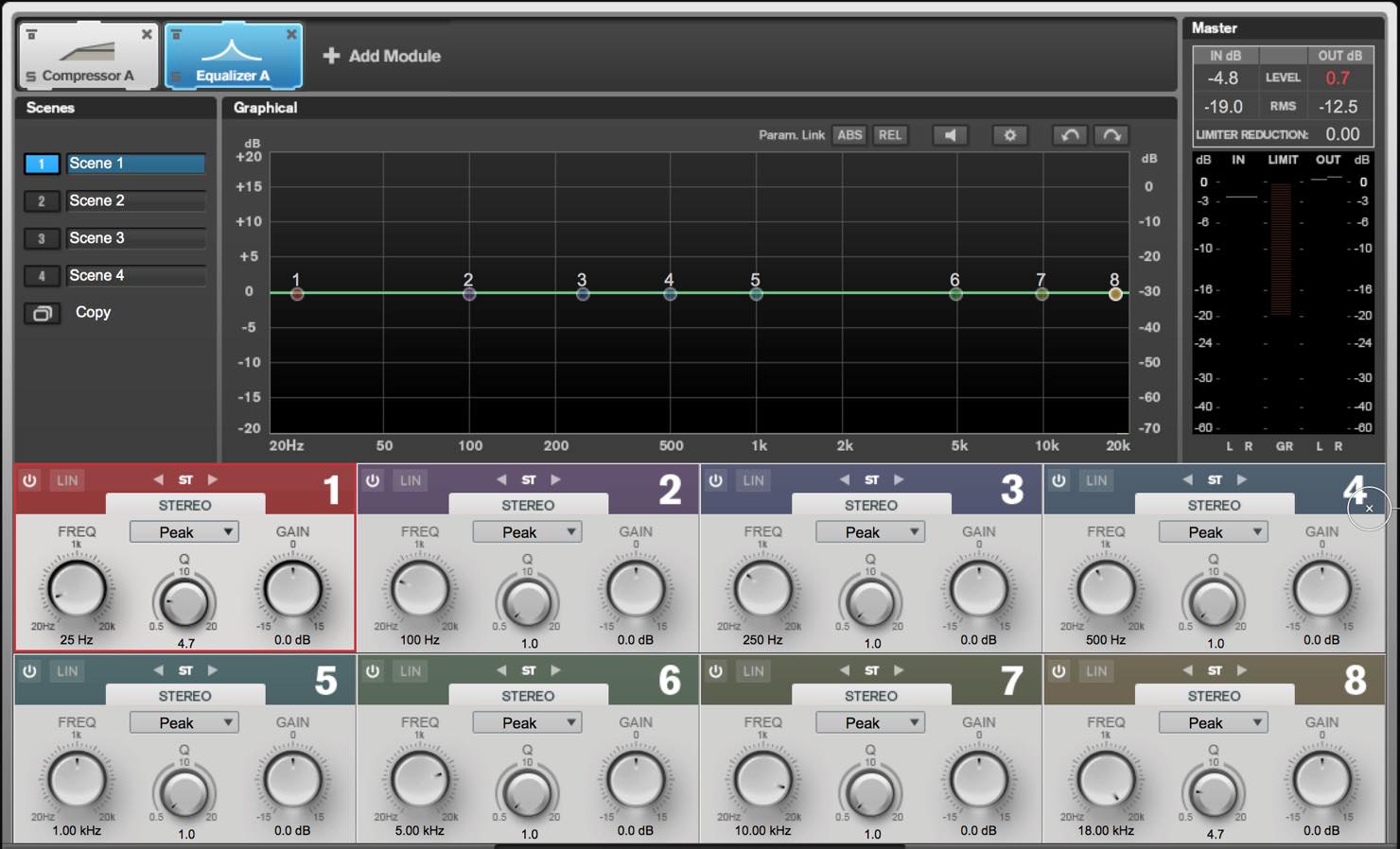Click the GAIN knob on band 4
Image resolution: width=1400 pixels, height=849 pixels.
coord(1321,588)
